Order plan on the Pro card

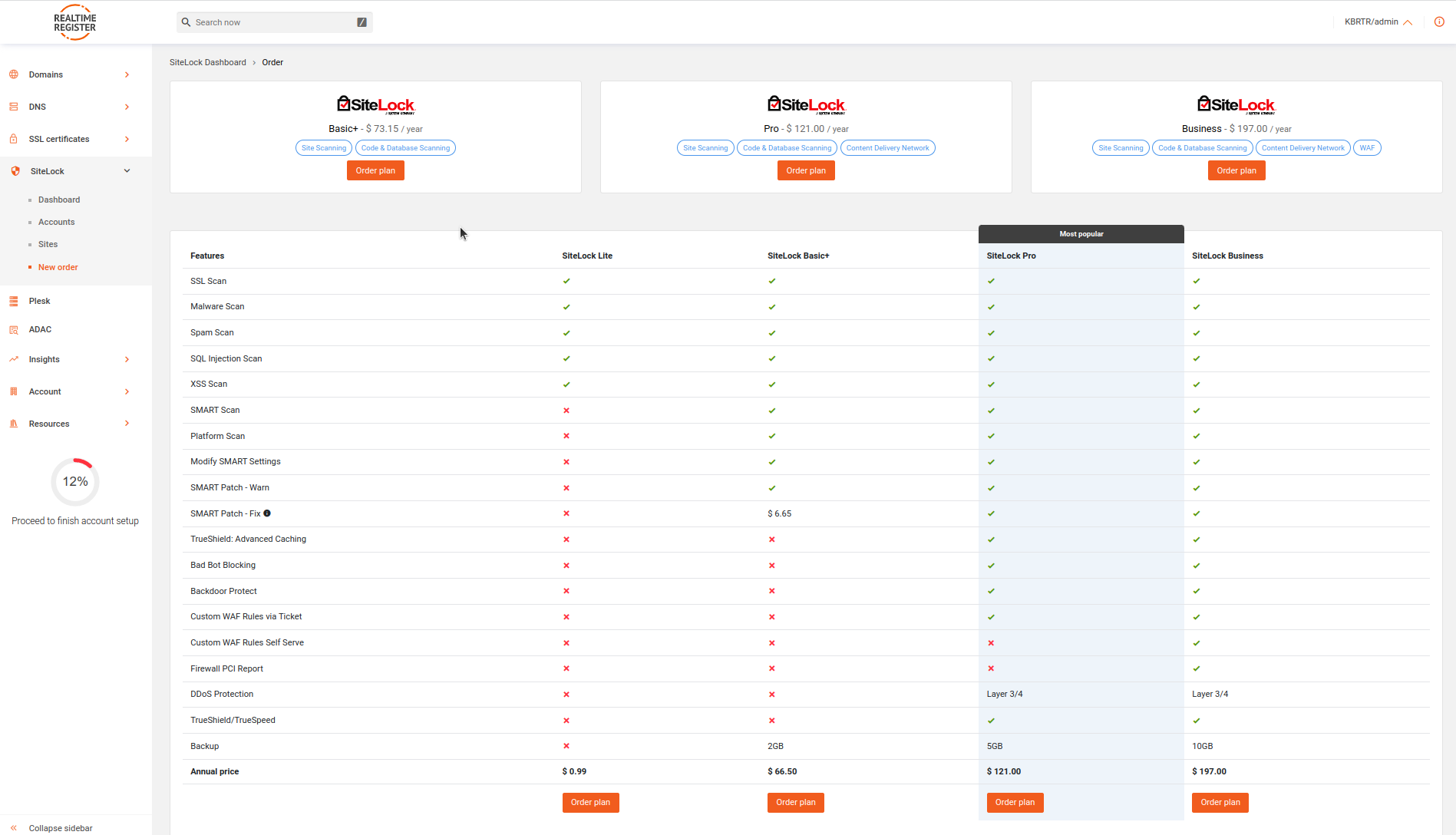point(806,170)
